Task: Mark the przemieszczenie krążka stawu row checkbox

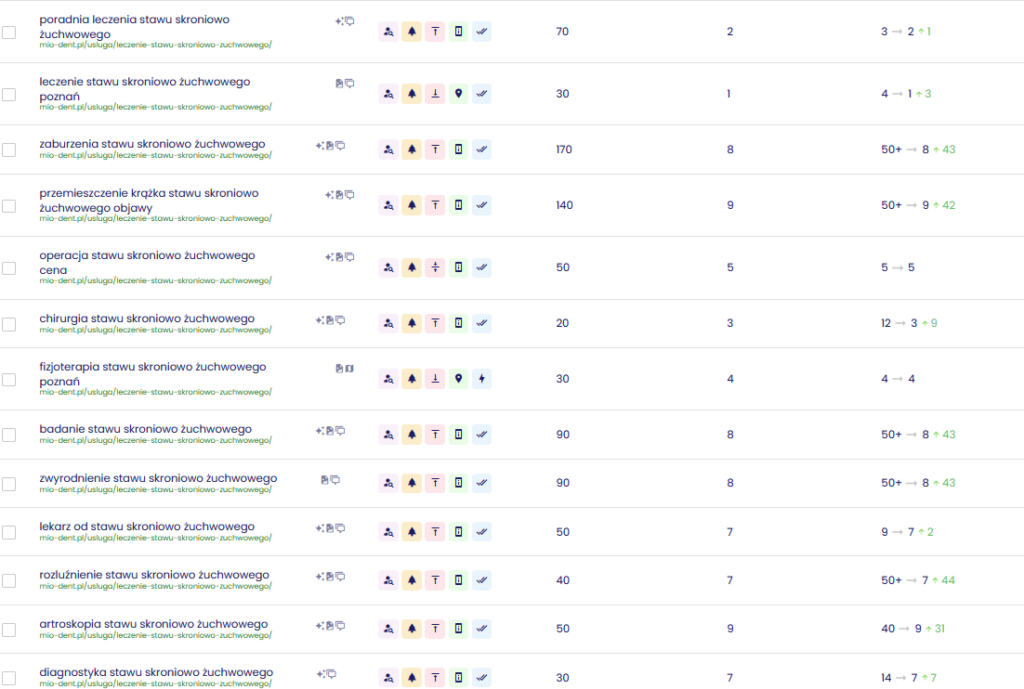Action: (x=9, y=205)
